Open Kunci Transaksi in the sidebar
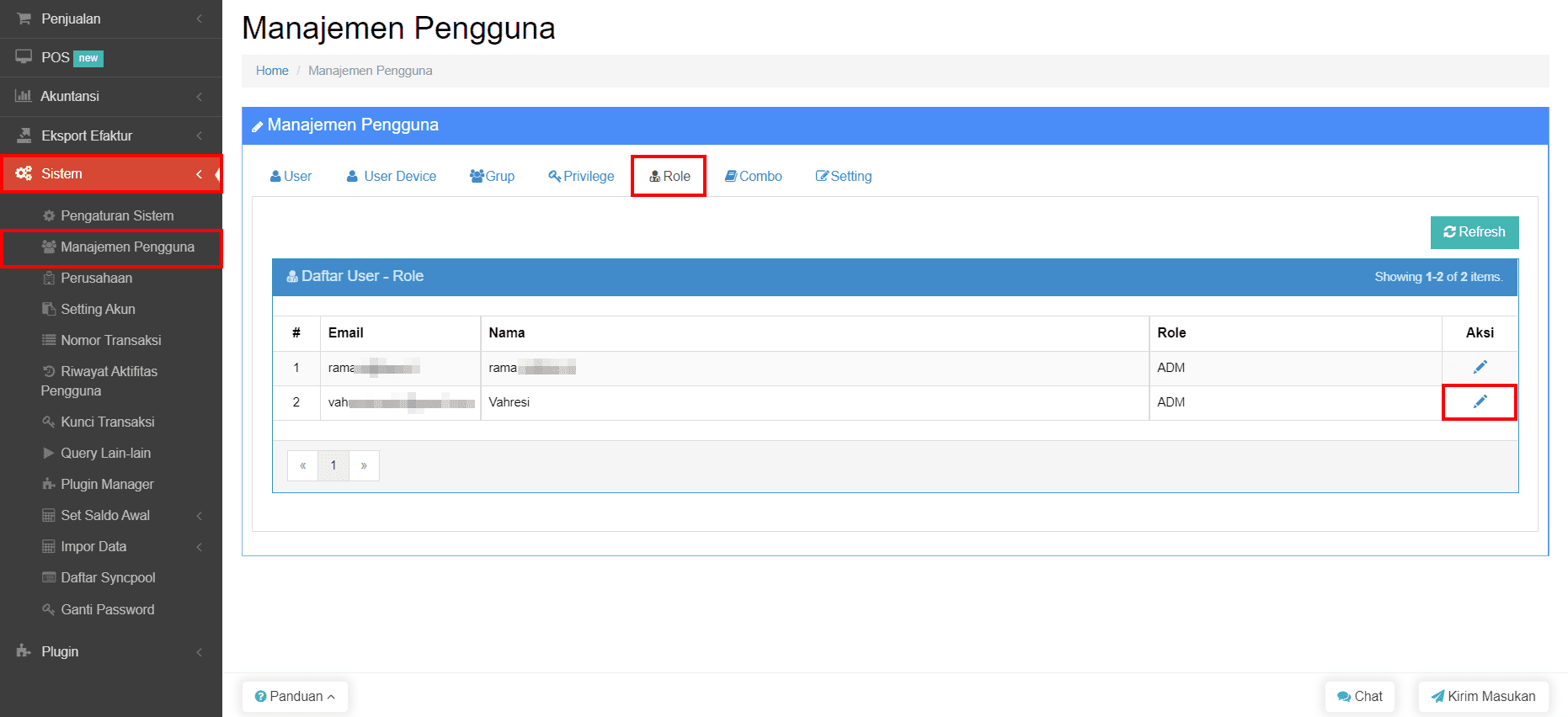 [107, 422]
